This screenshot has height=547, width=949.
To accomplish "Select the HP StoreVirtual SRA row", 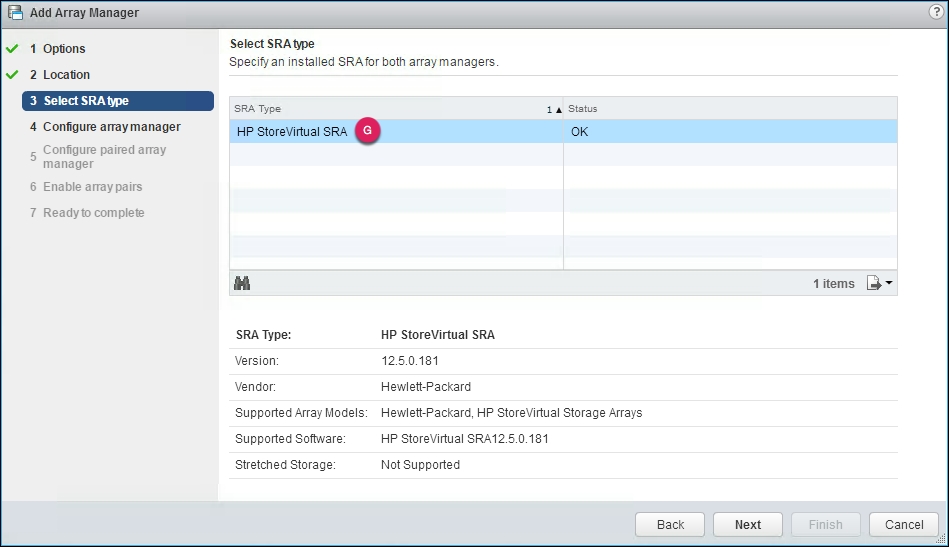I will (x=563, y=131).
